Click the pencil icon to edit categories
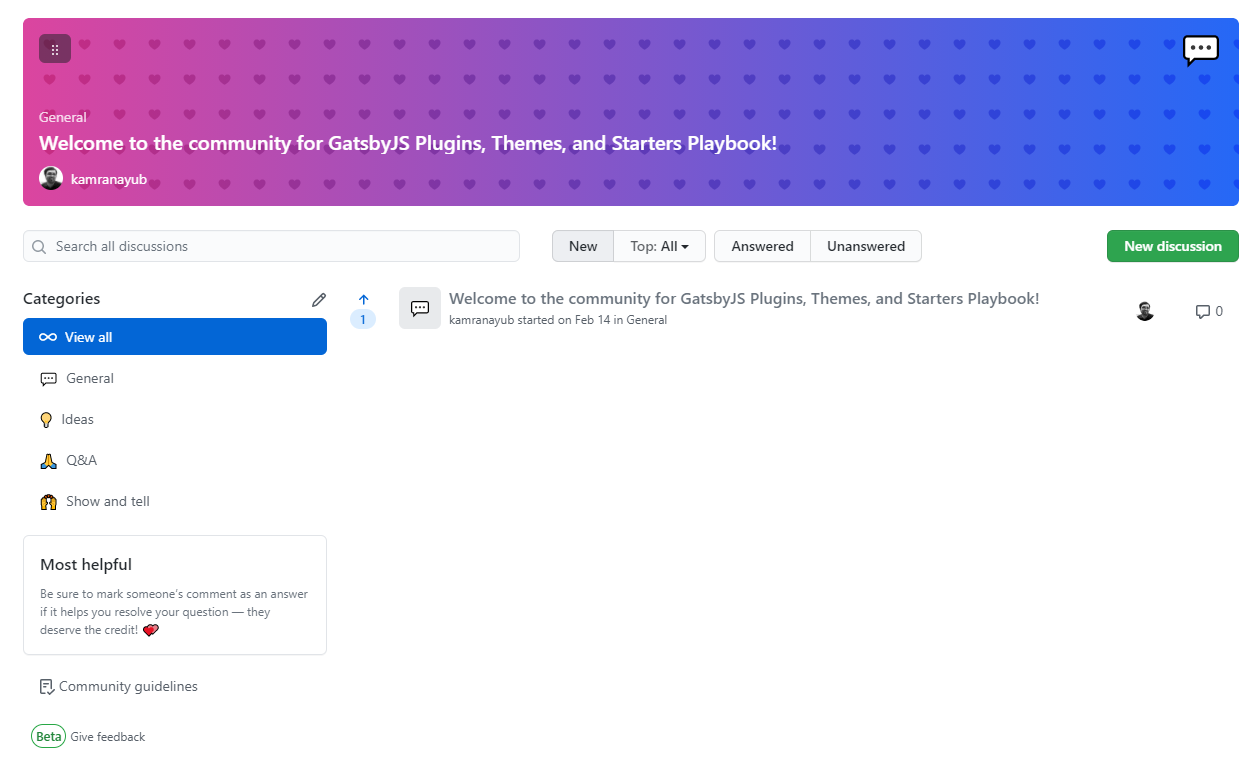 click(x=319, y=299)
